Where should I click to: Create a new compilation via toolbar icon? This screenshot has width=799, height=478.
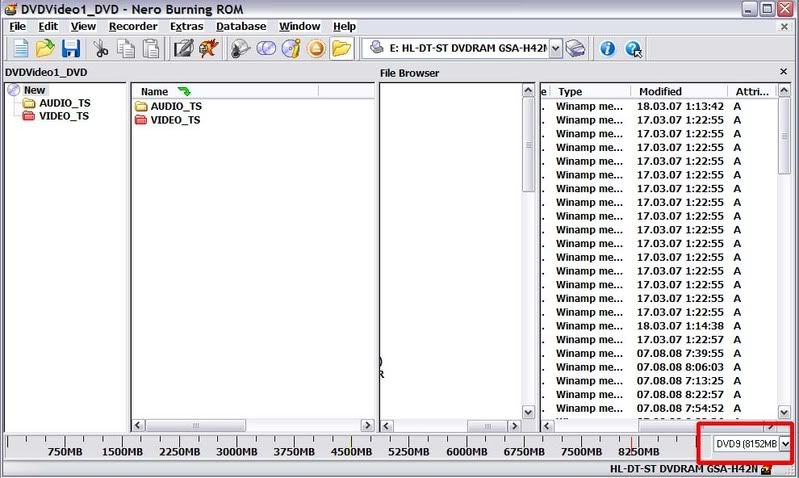pyautogui.click(x=20, y=49)
